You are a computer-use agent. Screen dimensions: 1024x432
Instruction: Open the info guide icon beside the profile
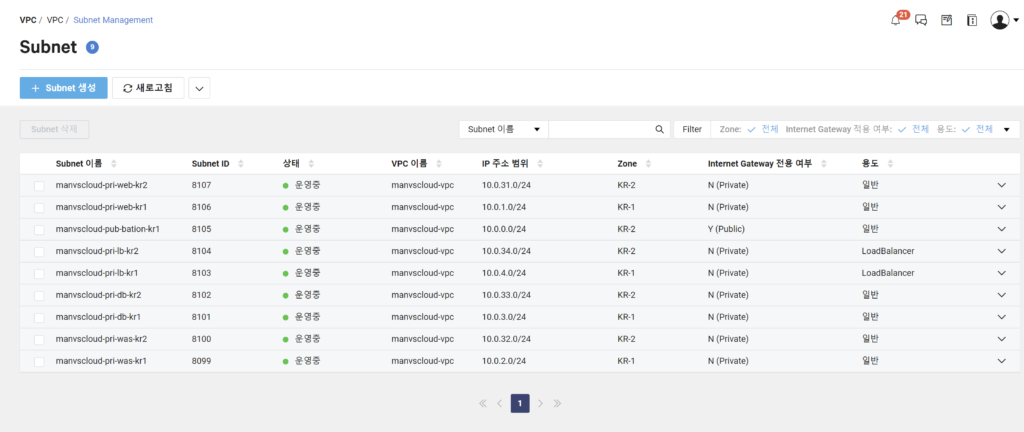(x=971, y=20)
